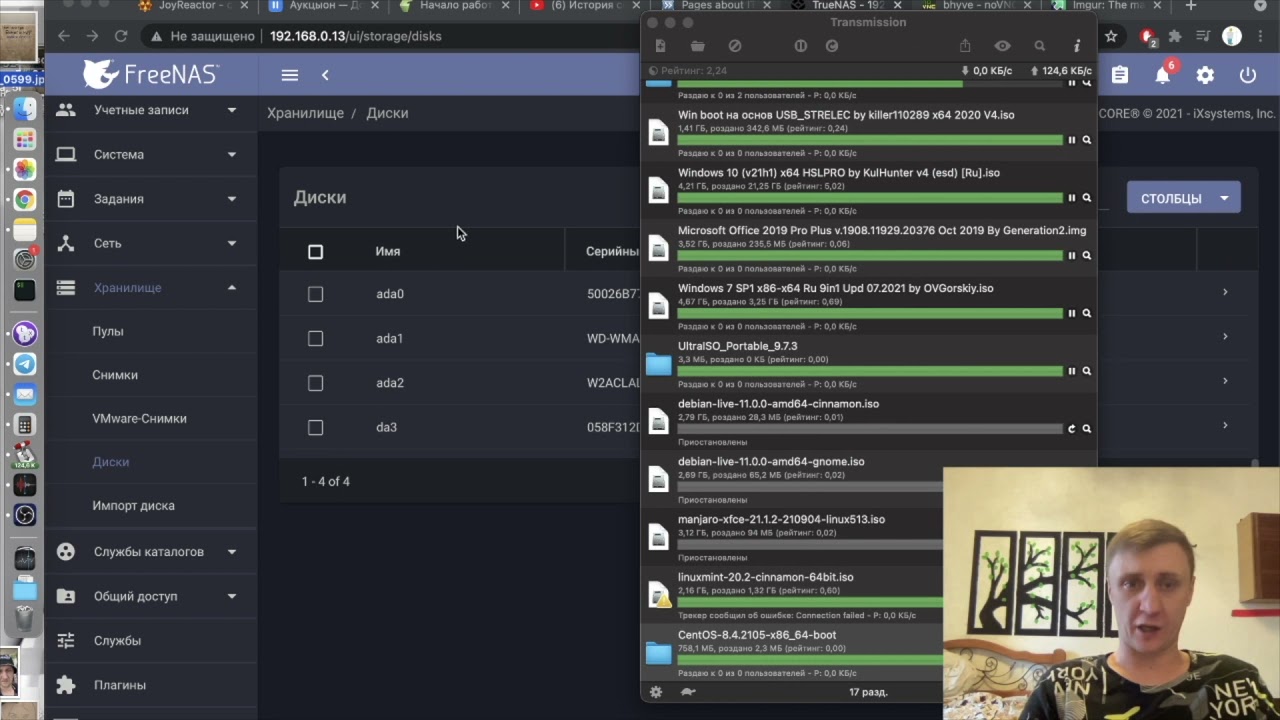
Task: Bookmark the page with the star icon
Action: pyautogui.click(x=1111, y=36)
